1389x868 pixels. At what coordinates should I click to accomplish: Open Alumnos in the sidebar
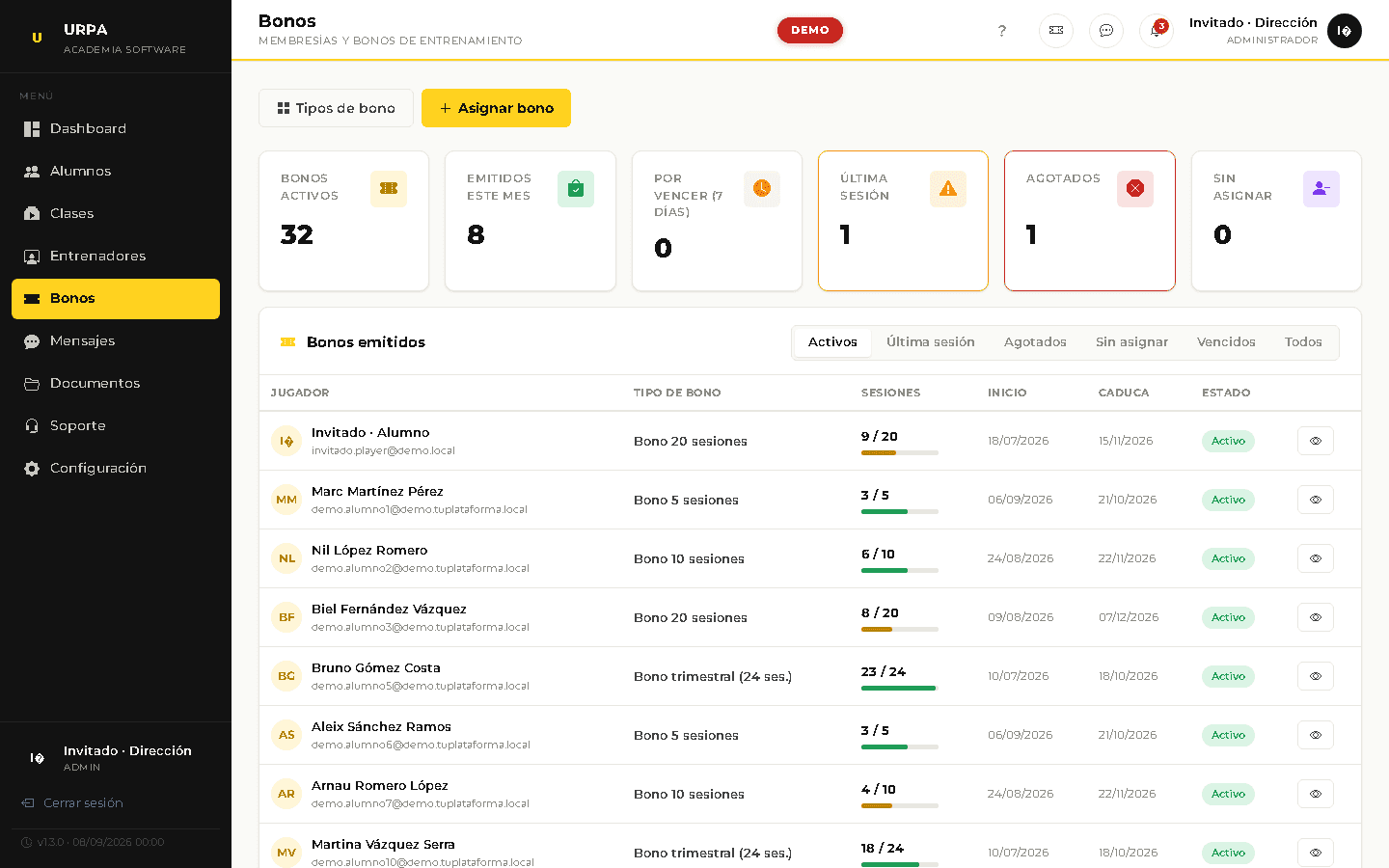click(x=116, y=171)
